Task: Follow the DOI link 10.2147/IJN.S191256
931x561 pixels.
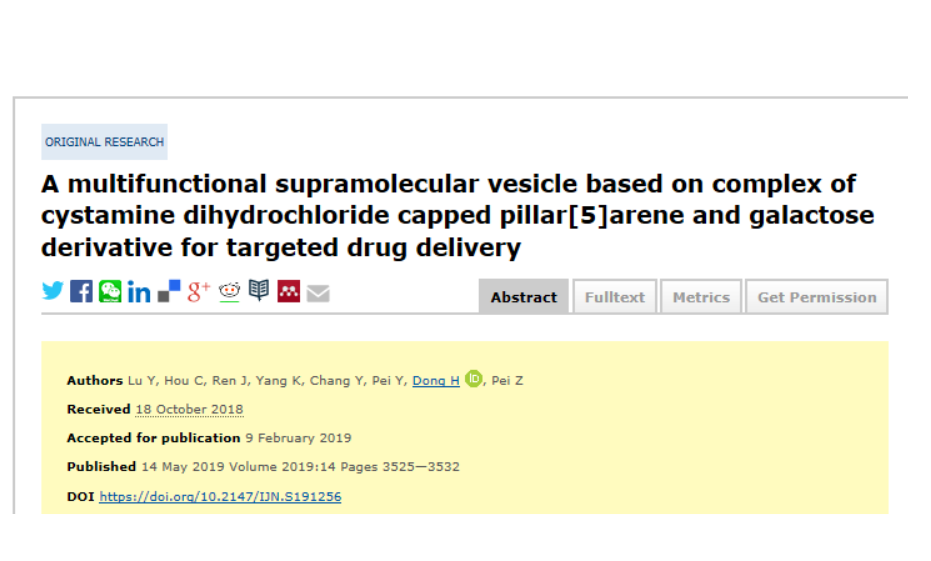Action: pyautogui.click(x=220, y=496)
